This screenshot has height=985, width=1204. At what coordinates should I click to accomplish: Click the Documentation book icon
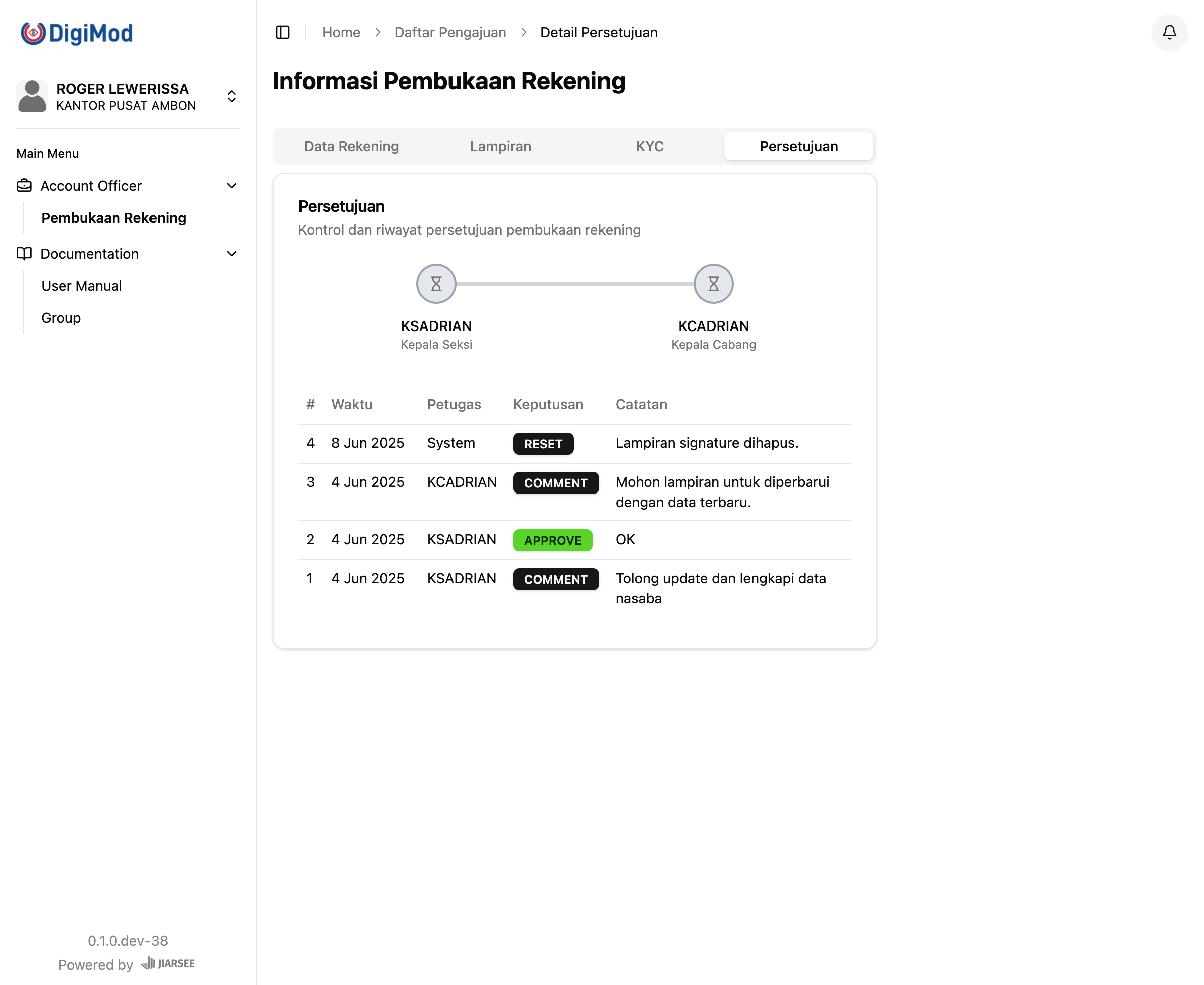24,254
